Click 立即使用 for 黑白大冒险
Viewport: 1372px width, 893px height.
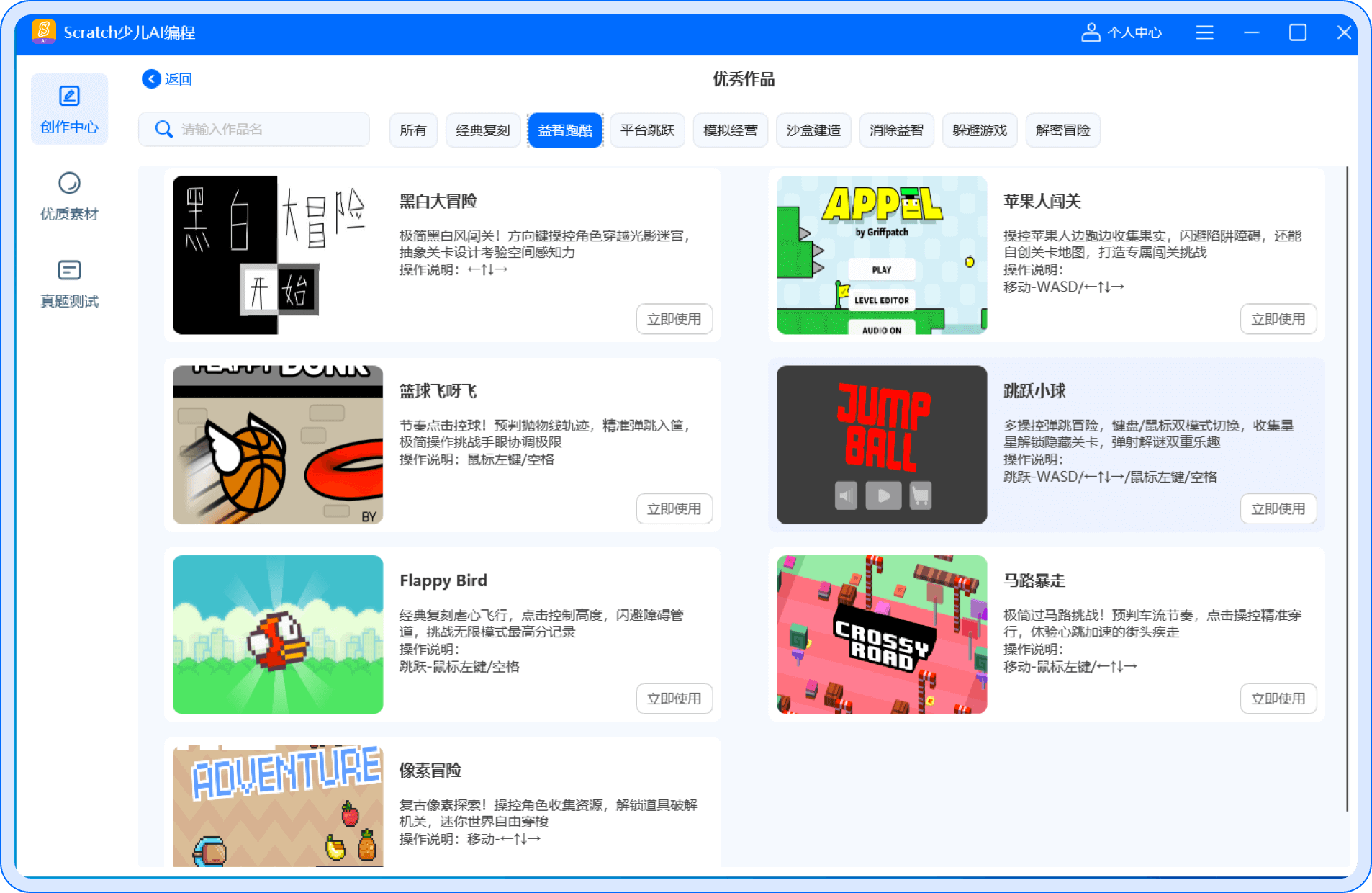(674, 319)
